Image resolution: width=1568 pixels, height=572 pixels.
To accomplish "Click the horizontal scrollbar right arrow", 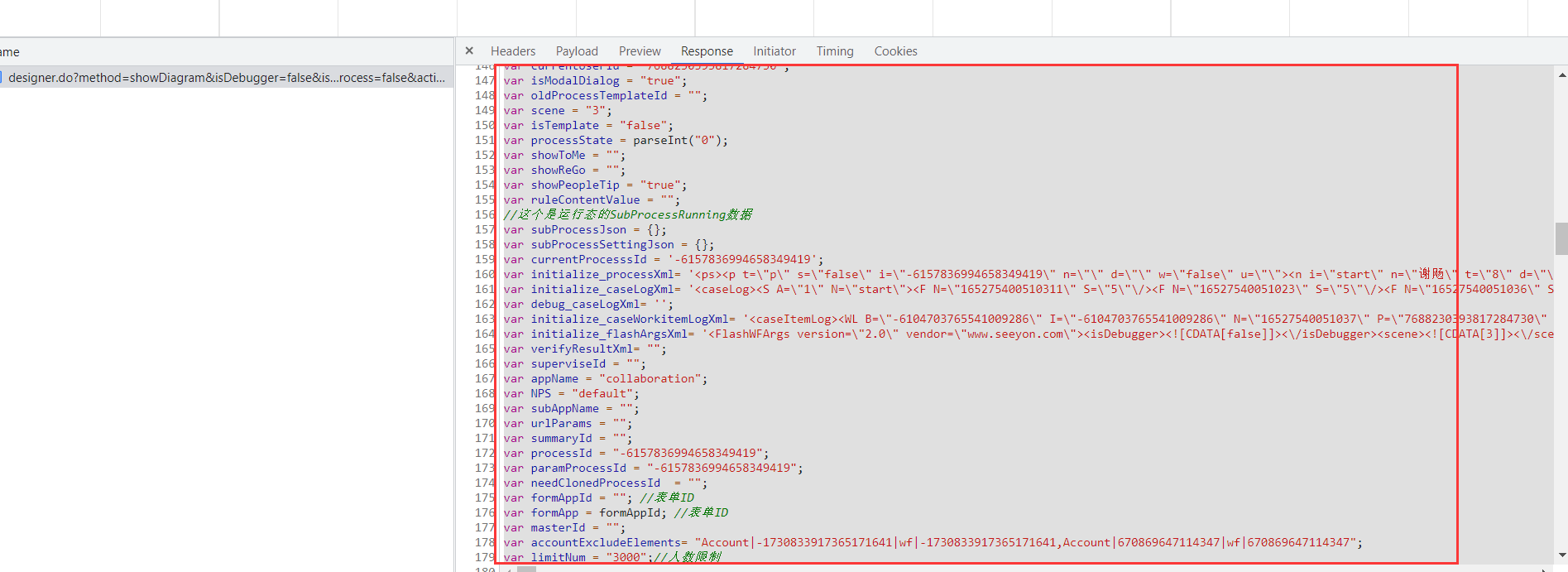I will tap(1546, 569).
